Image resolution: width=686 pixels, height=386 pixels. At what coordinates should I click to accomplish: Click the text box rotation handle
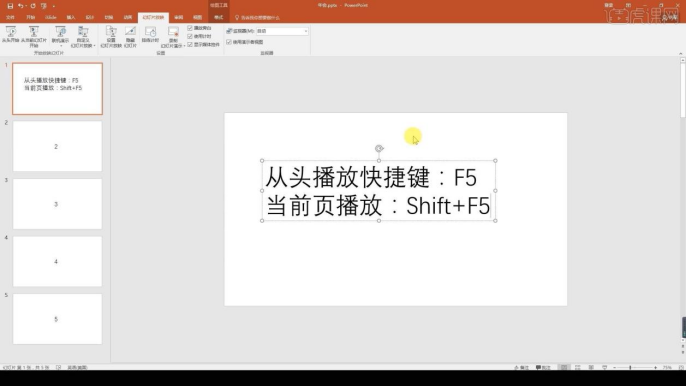pyautogui.click(x=379, y=148)
